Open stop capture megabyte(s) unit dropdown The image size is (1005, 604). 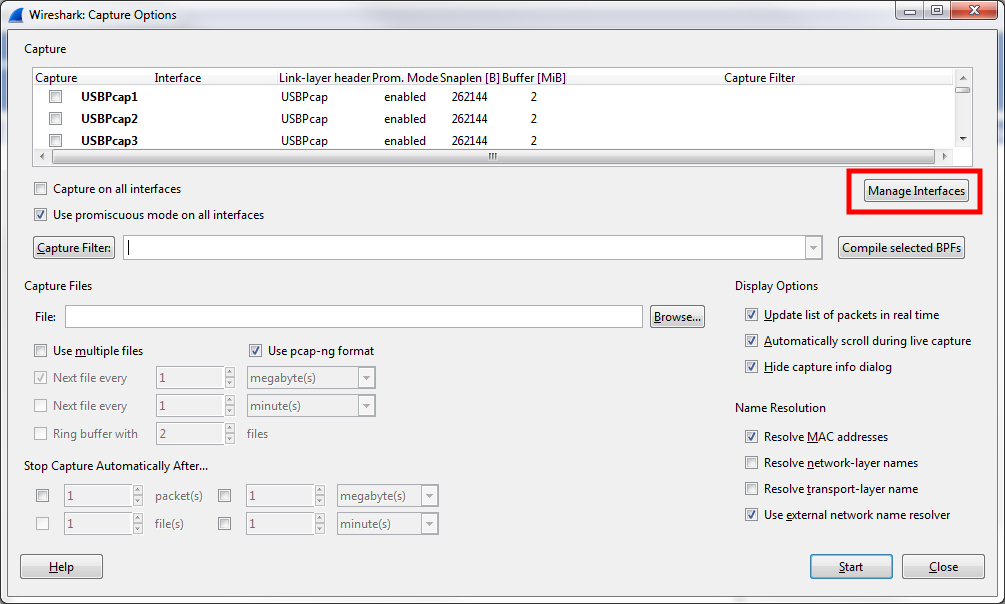pos(429,496)
